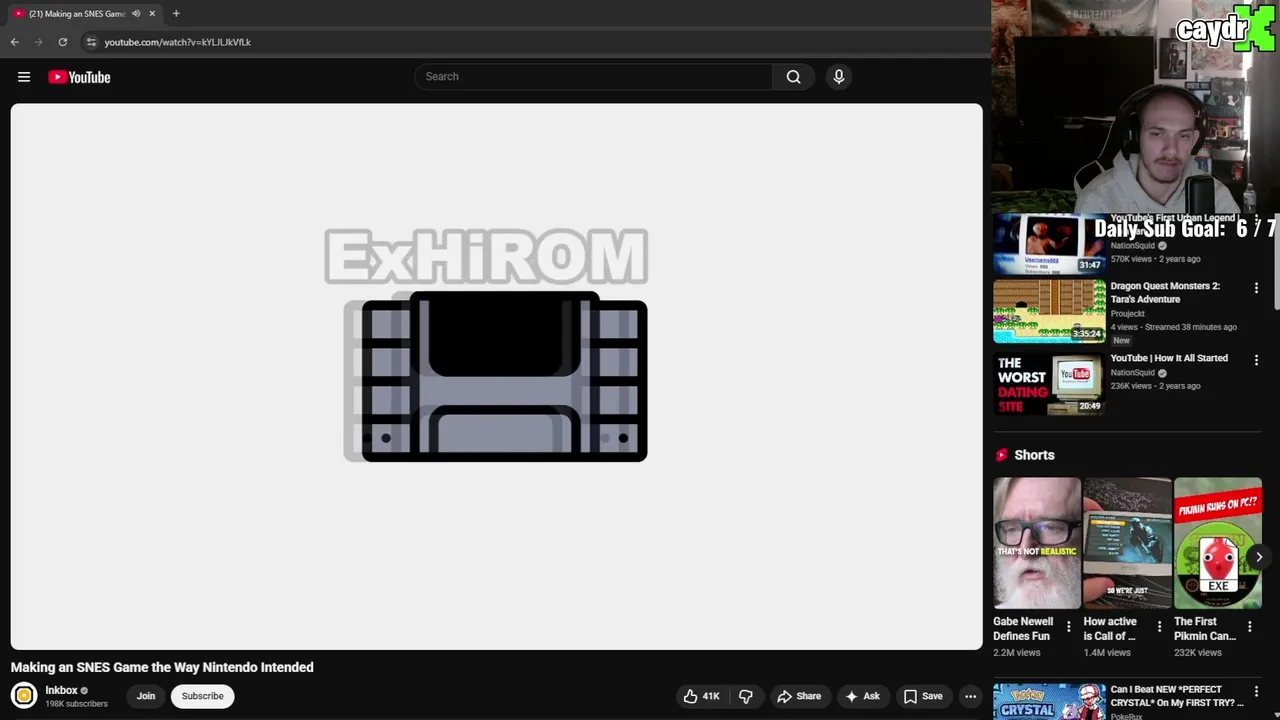Click the Shorts section icon

click(1001, 455)
